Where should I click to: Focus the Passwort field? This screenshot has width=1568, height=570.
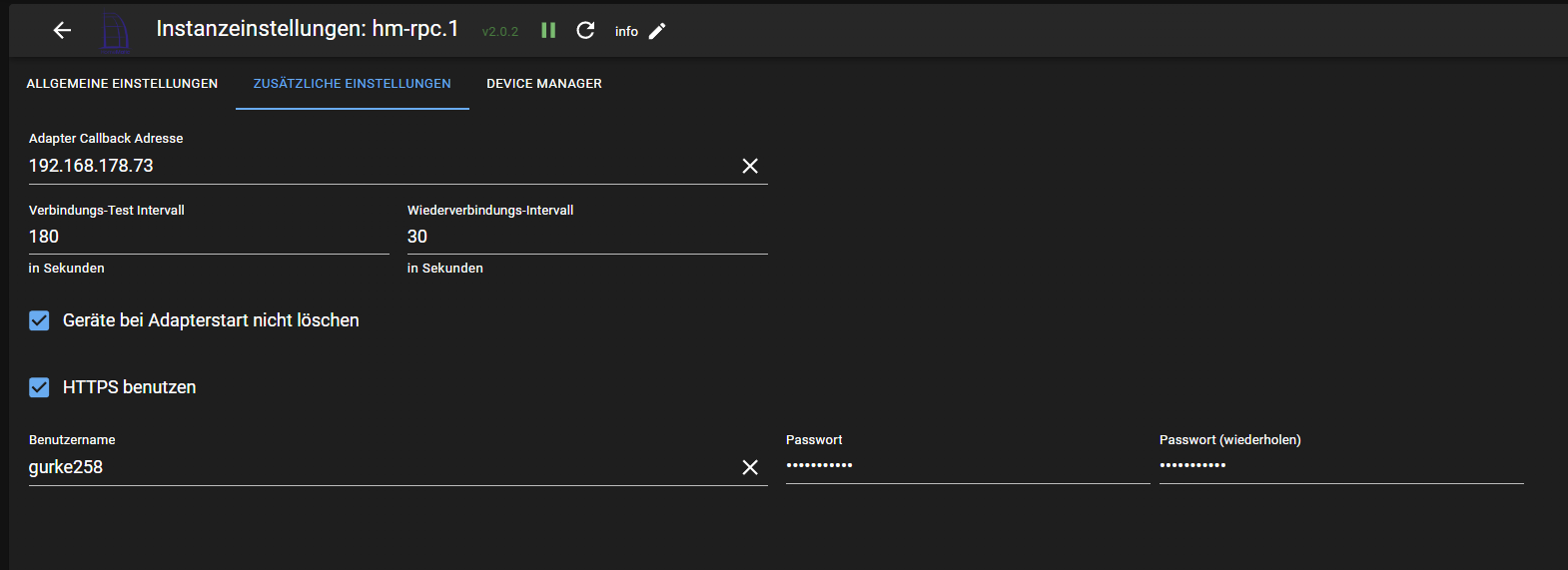coord(967,465)
